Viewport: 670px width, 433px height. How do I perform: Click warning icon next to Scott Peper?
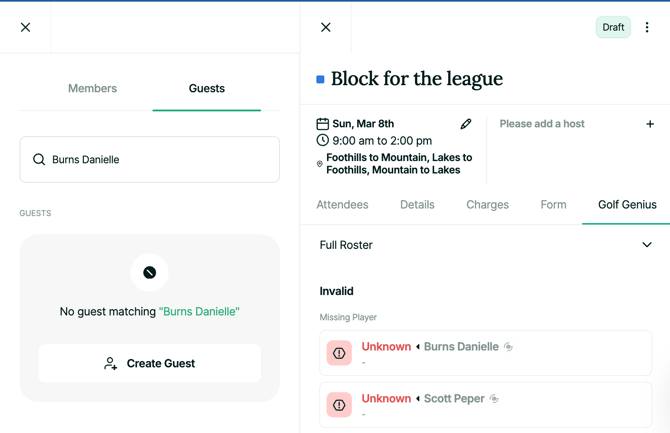pyautogui.click(x=339, y=405)
